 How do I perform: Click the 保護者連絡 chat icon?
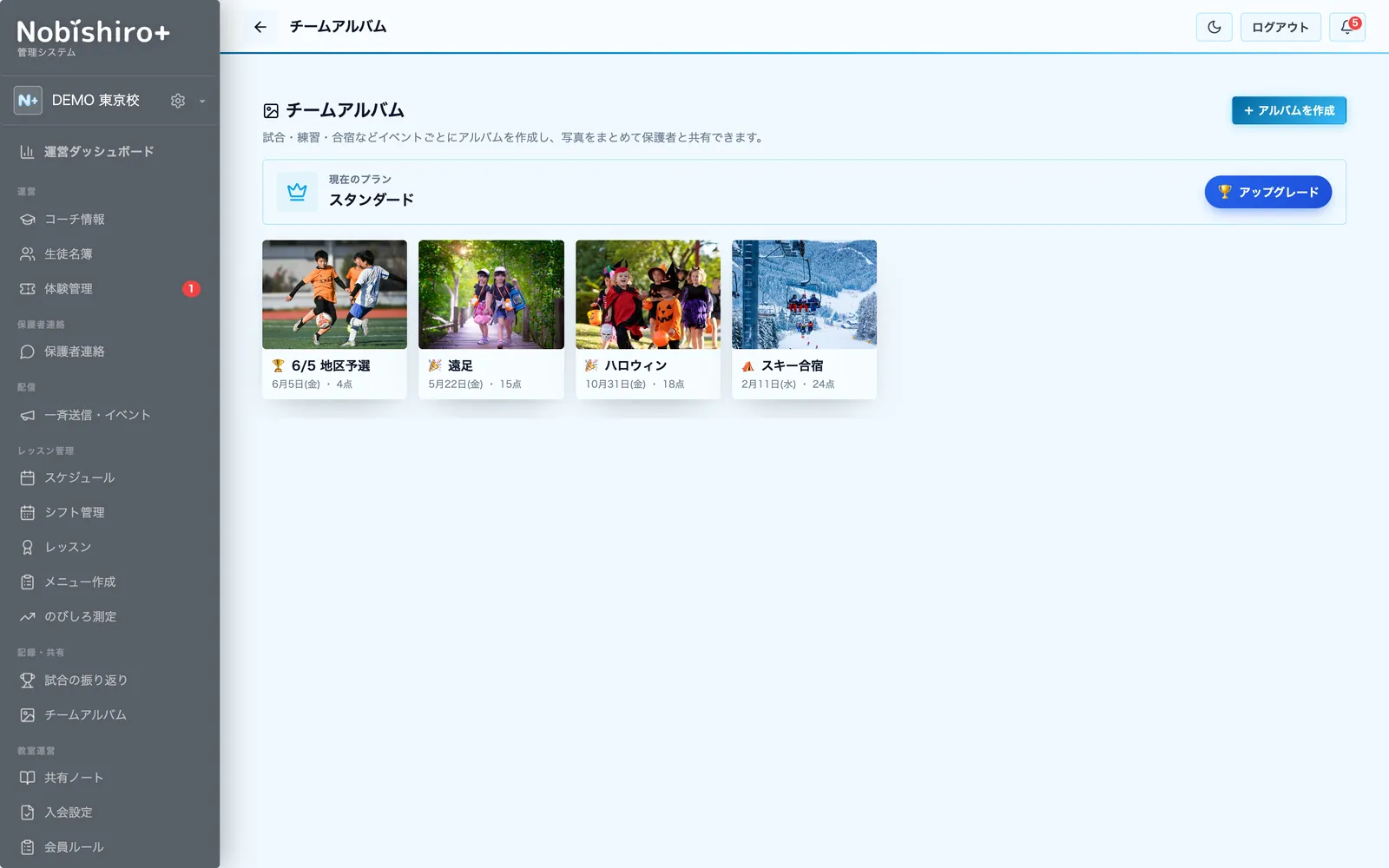pyautogui.click(x=28, y=352)
